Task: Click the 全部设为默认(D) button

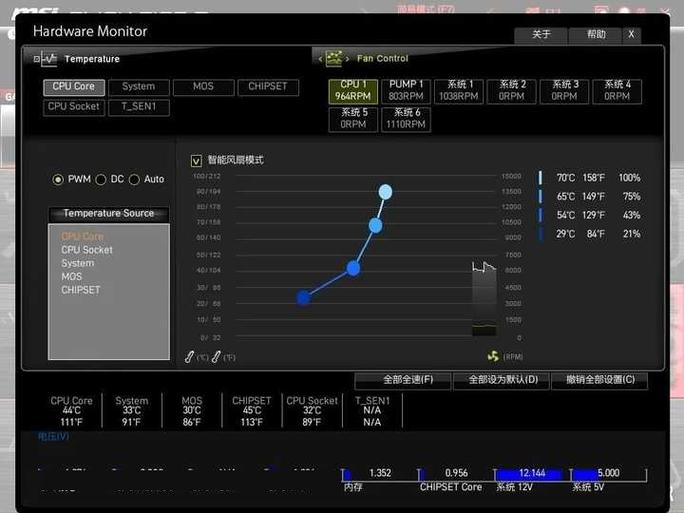Action: [x=502, y=380]
